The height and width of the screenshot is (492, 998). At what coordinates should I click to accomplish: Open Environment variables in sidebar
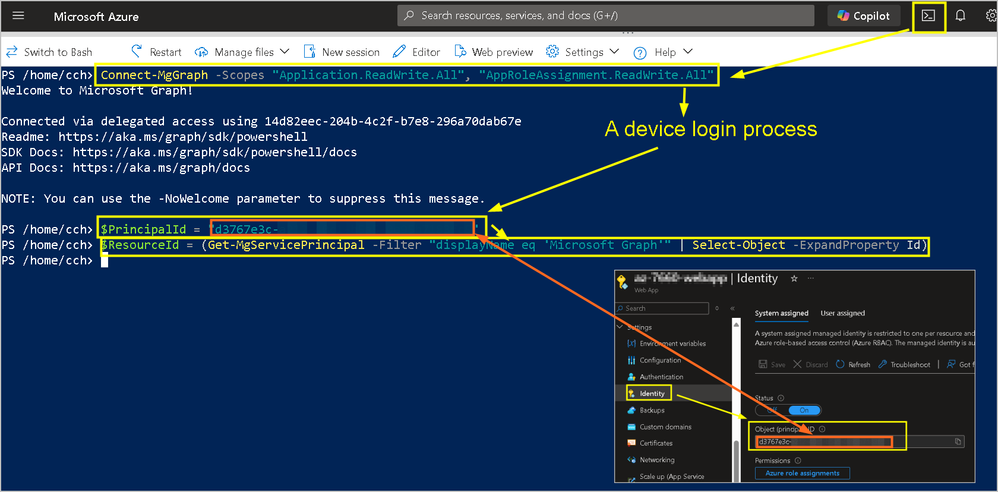(666, 344)
